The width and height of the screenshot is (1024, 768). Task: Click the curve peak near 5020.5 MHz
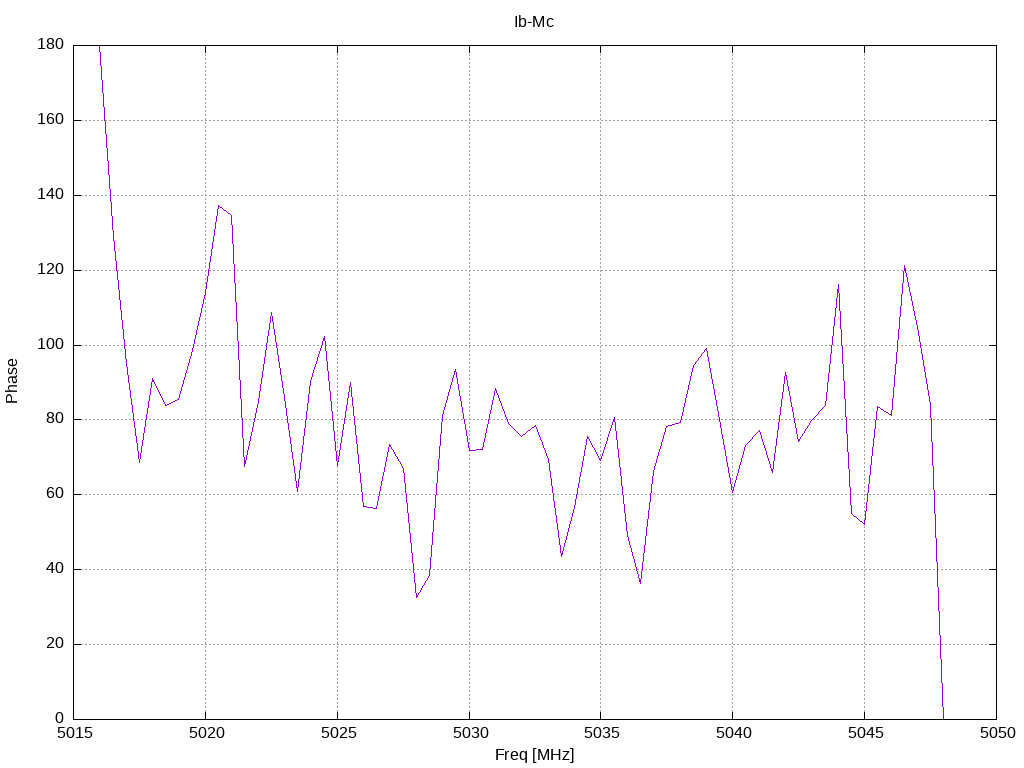pyautogui.click(x=219, y=206)
